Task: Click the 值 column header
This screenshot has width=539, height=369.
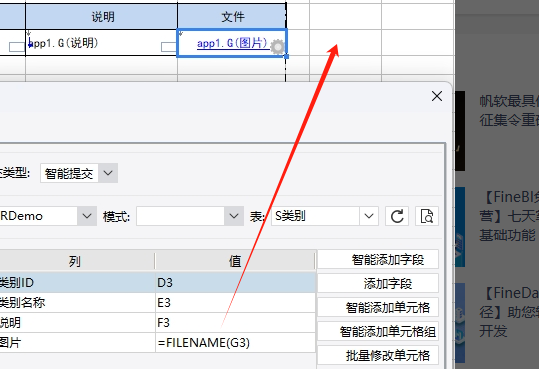Action: [235, 261]
